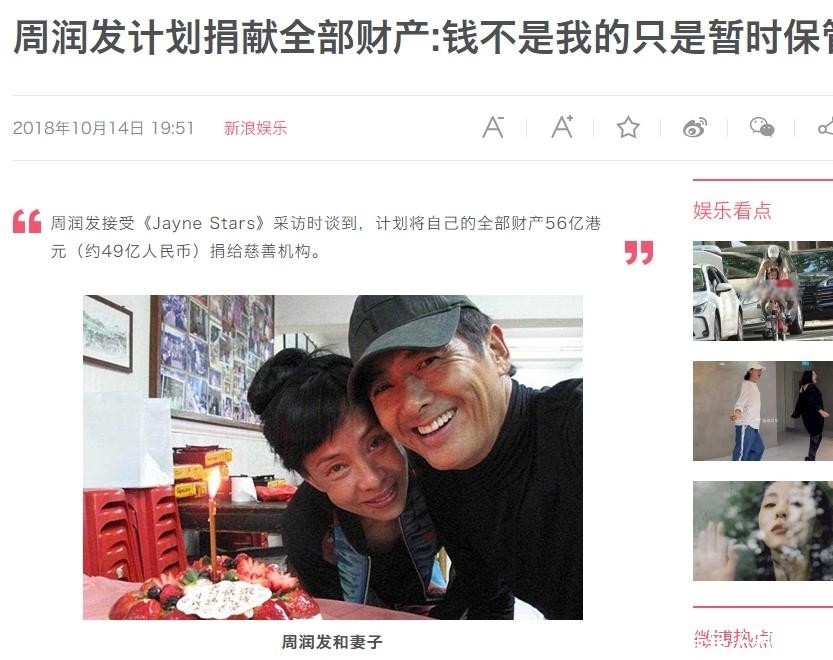Image resolution: width=833 pixels, height=660 pixels.
Task: Share article via the WeChat icon
Action: click(x=762, y=127)
